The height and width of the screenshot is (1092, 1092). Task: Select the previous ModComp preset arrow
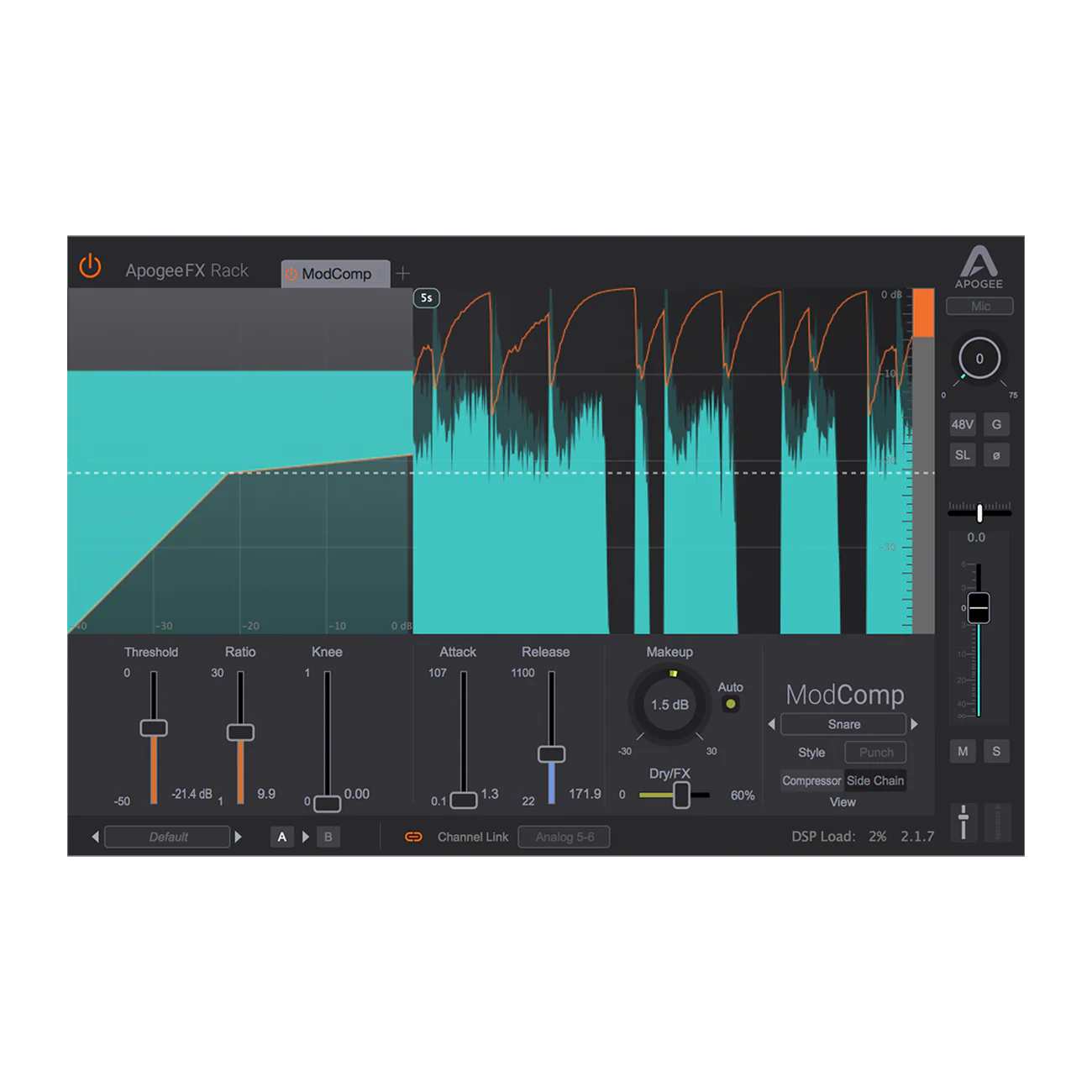(x=771, y=724)
